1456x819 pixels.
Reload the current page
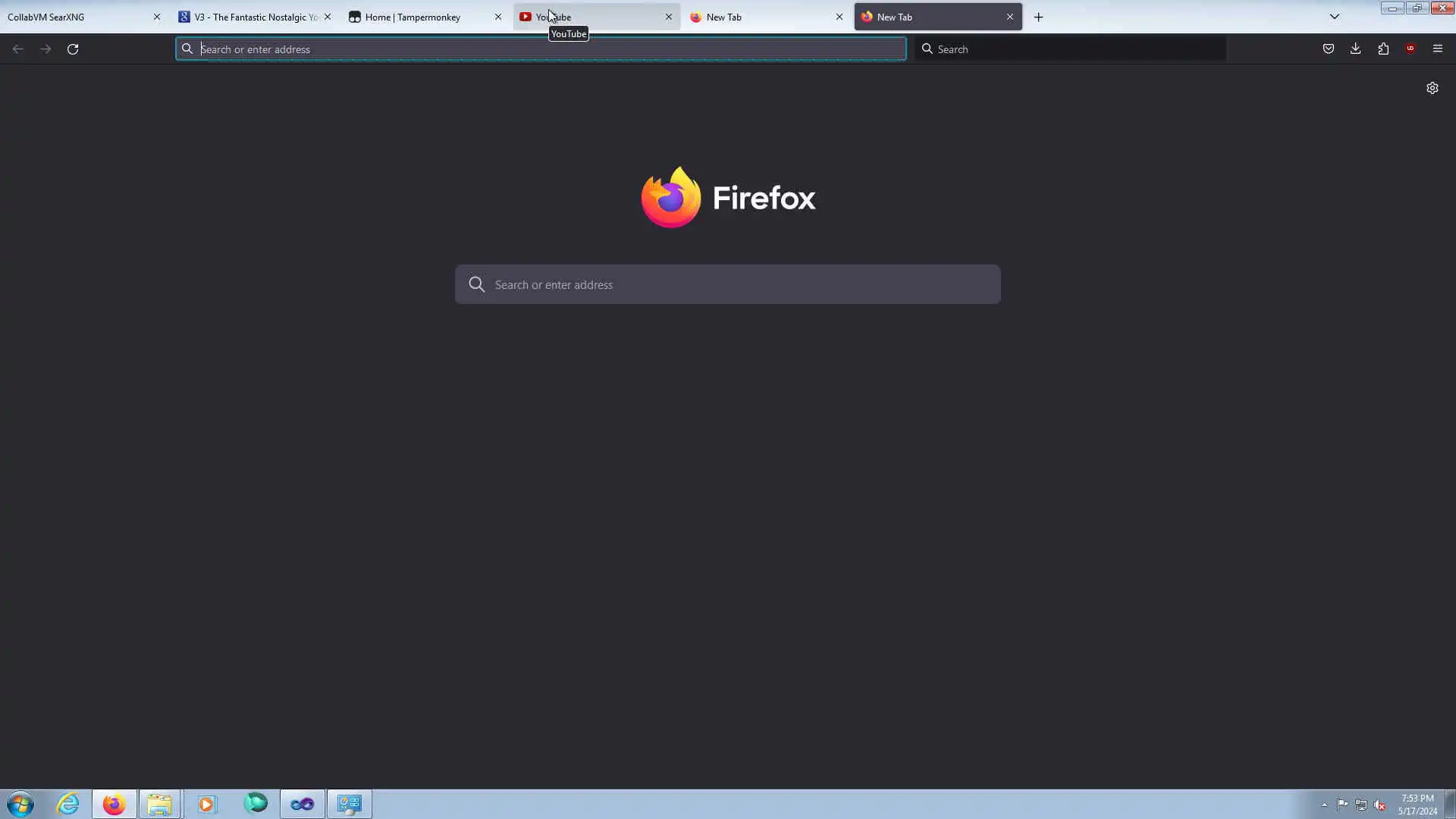tap(73, 49)
